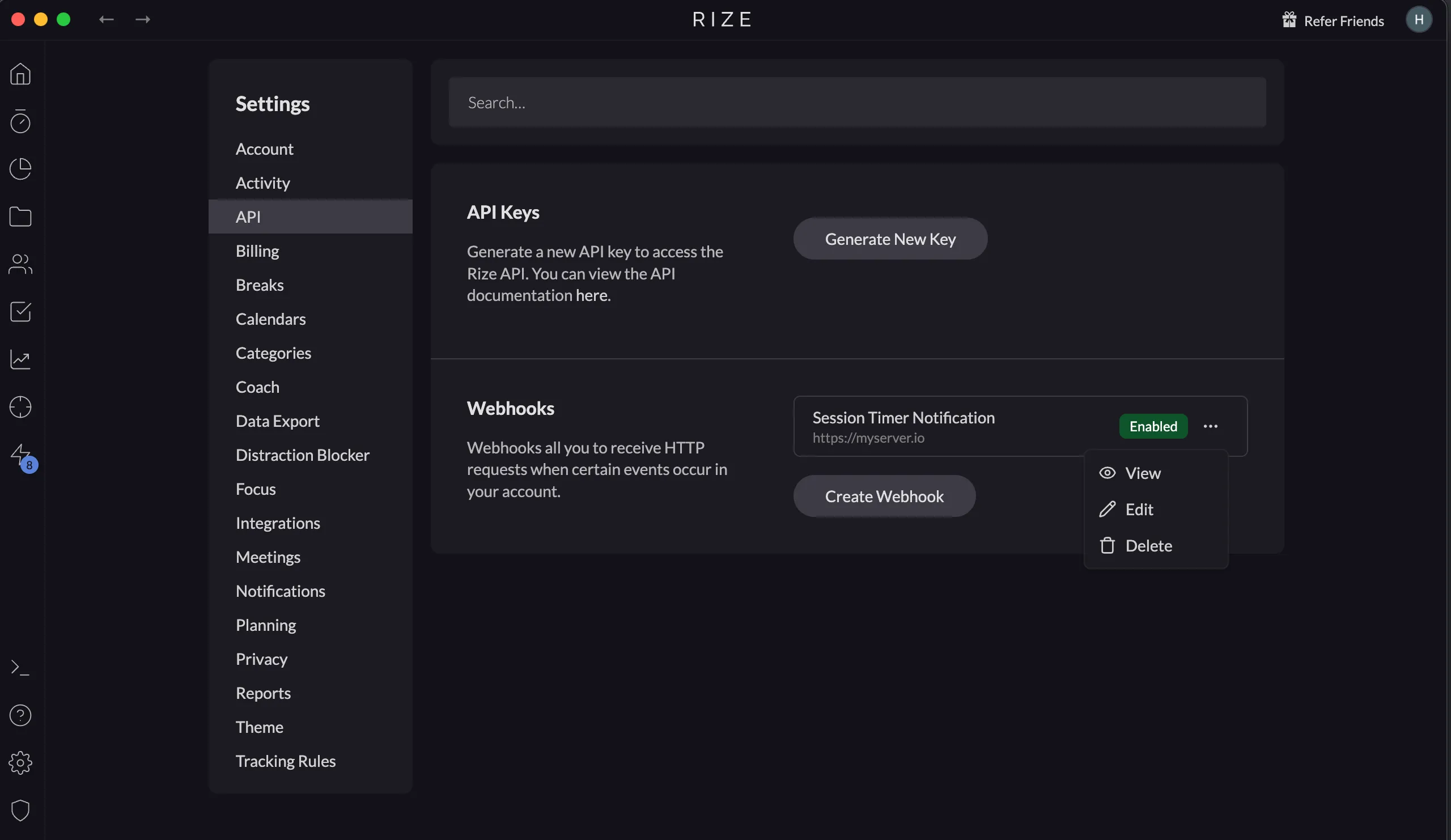Open the Dashboard home icon in sidebar
Screen dimensions: 1451x840
(x=20, y=74)
